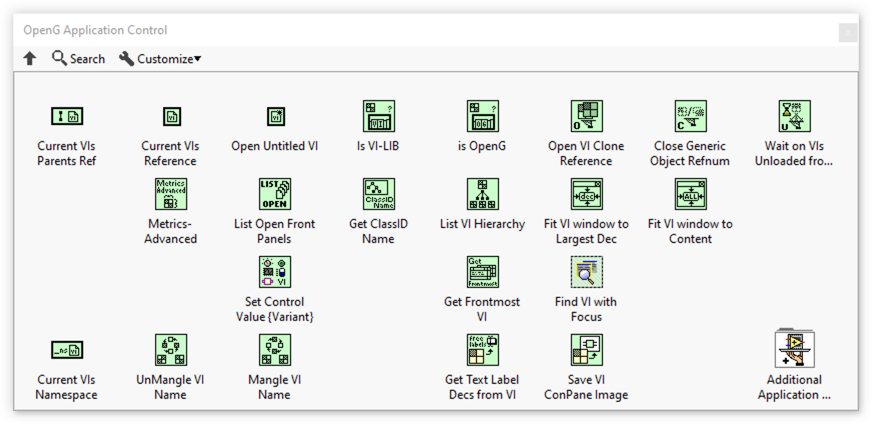The height and width of the screenshot is (424, 872).
Task: Go up to the owning palette
Action: (30, 58)
